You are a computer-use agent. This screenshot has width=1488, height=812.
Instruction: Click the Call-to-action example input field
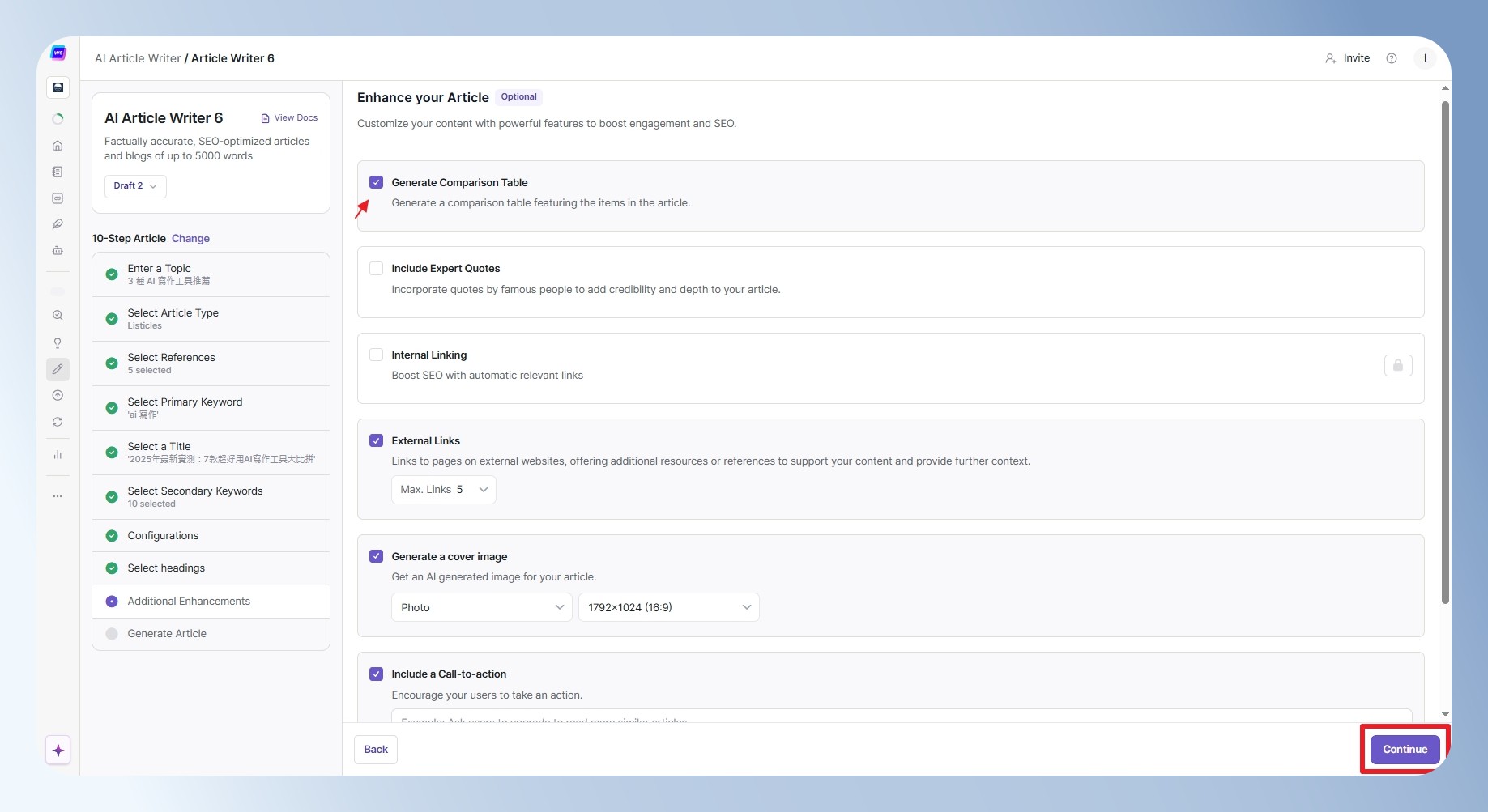click(902, 716)
